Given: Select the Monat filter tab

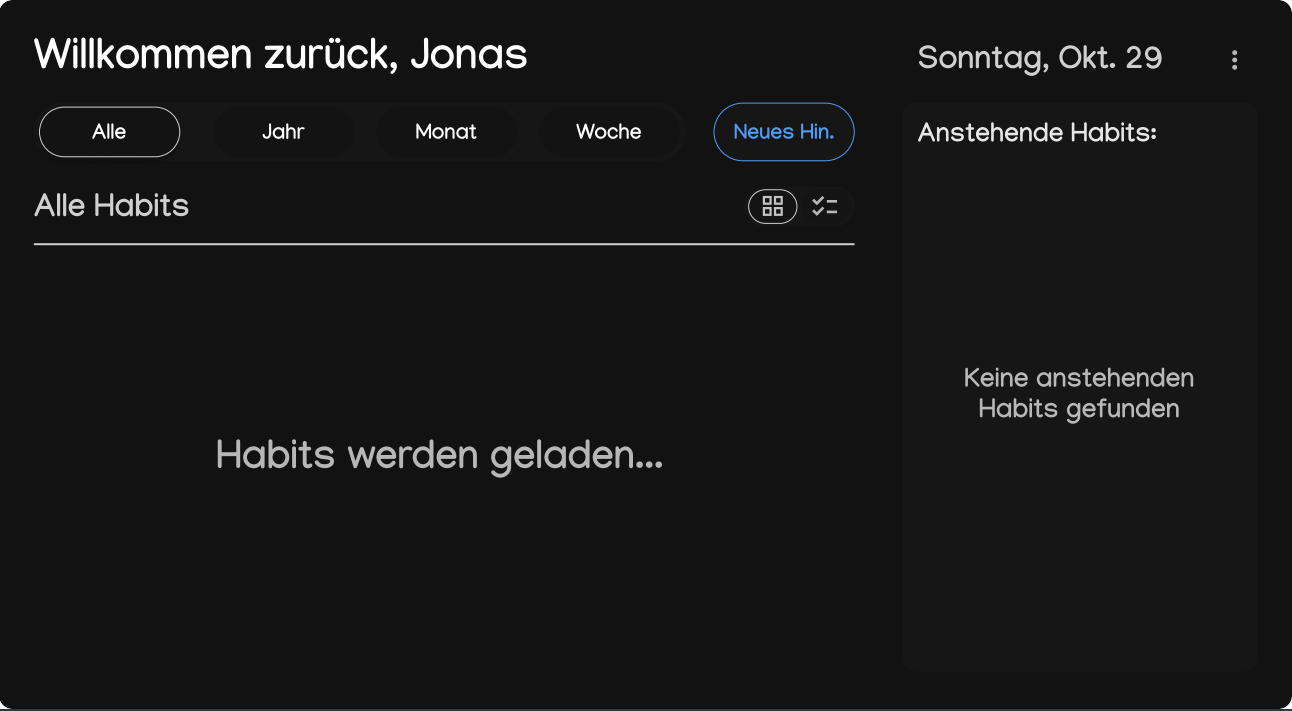Looking at the screenshot, I should 446,132.
